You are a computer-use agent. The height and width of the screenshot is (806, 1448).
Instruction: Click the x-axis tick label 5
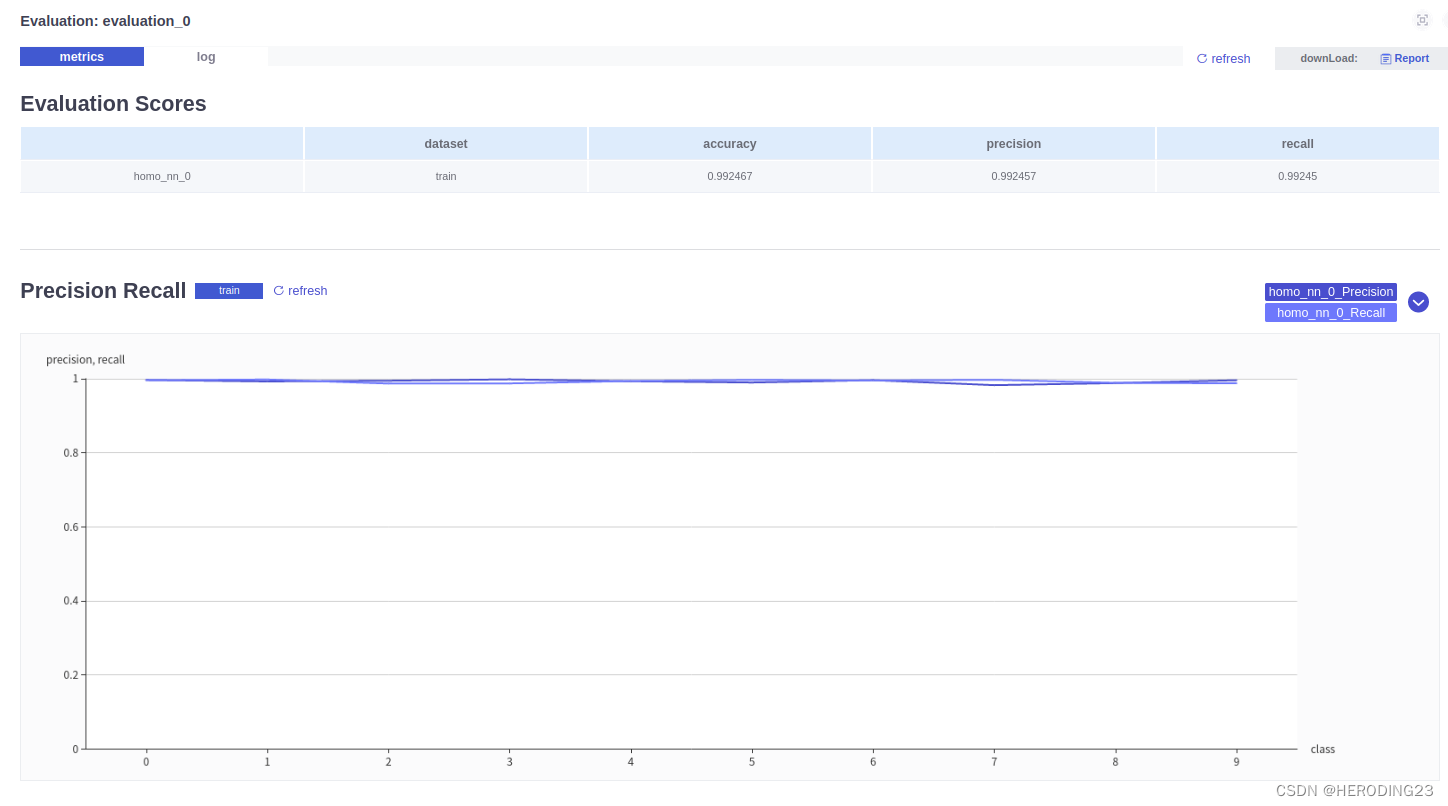click(x=752, y=762)
